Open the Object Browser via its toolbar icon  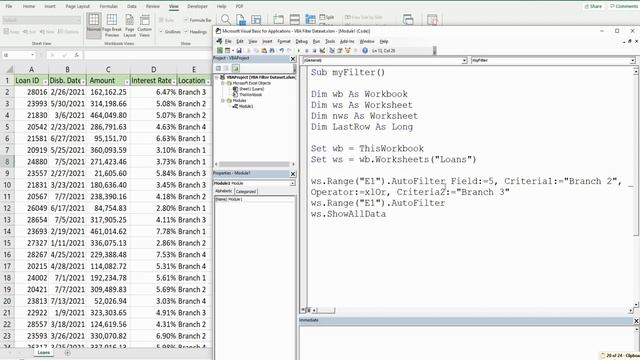pyautogui.click(x=348, y=51)
